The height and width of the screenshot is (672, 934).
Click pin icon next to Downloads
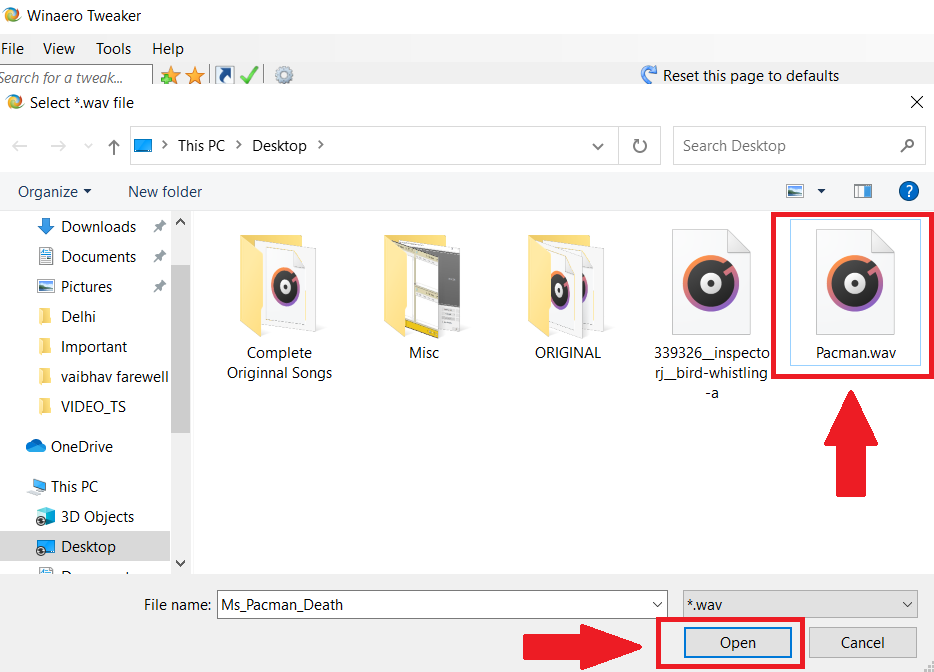click(x=159, y=226)
